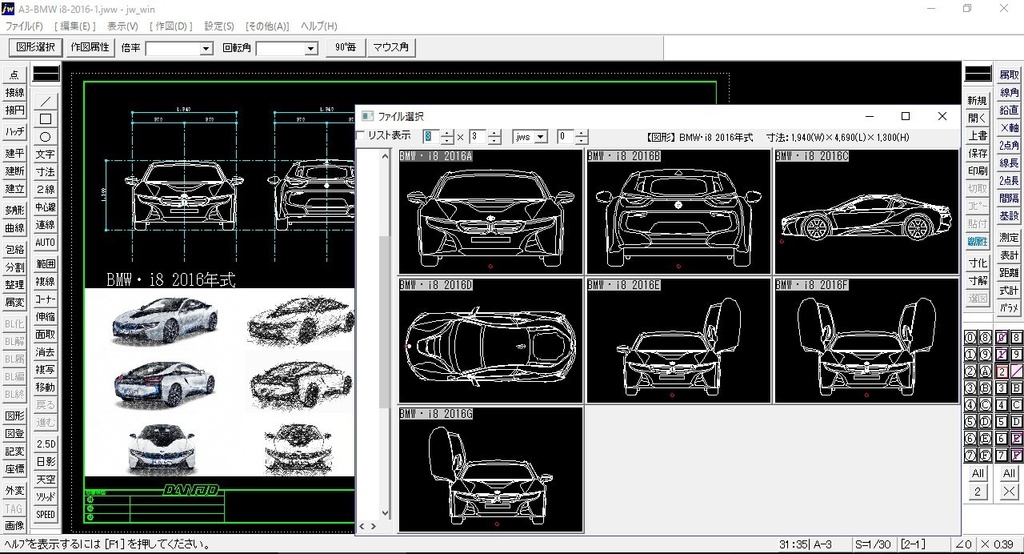
Task: Toggle layer group B square button
Action: click(1016, 388)
